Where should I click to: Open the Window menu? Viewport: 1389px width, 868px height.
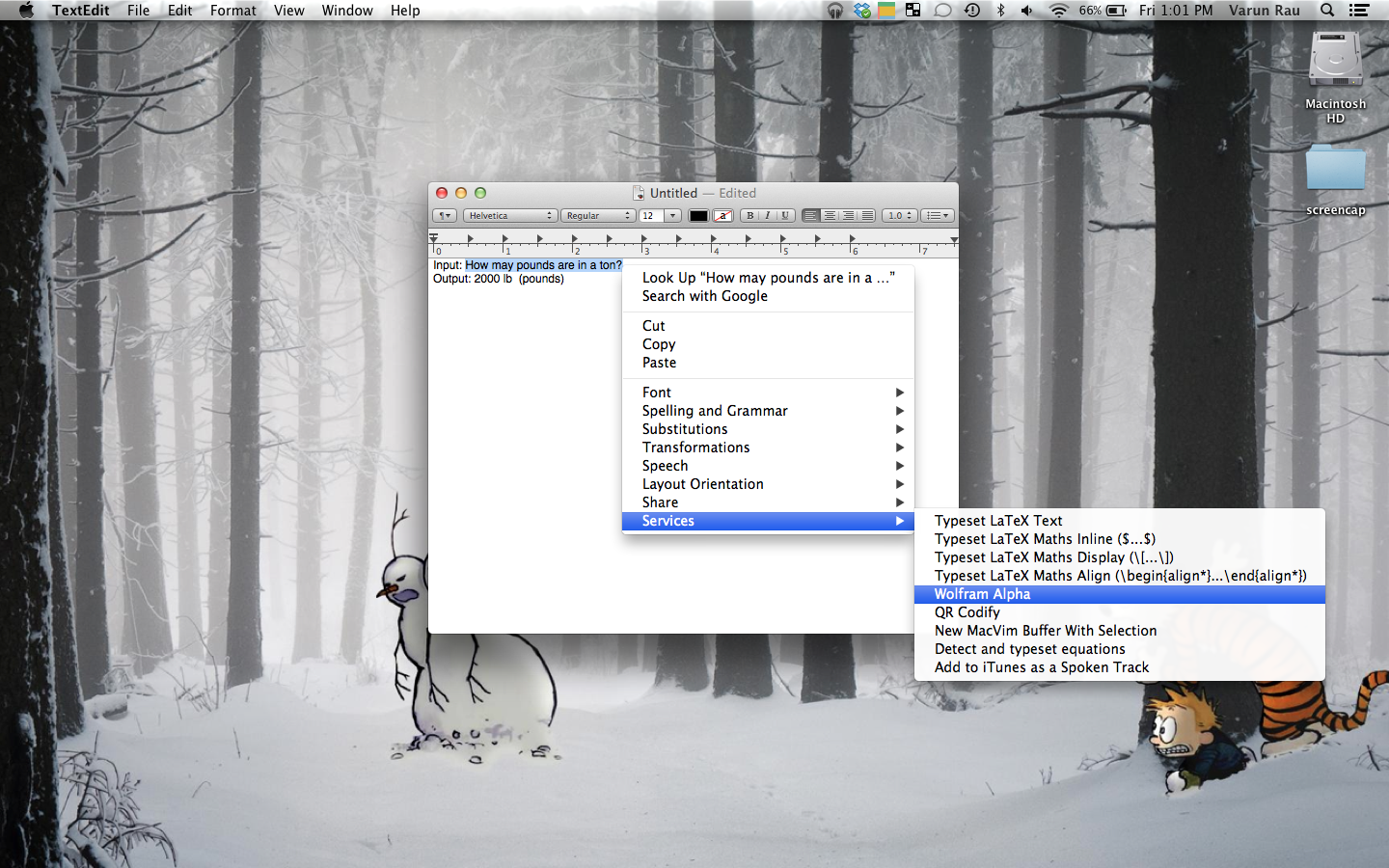(347, 11)
